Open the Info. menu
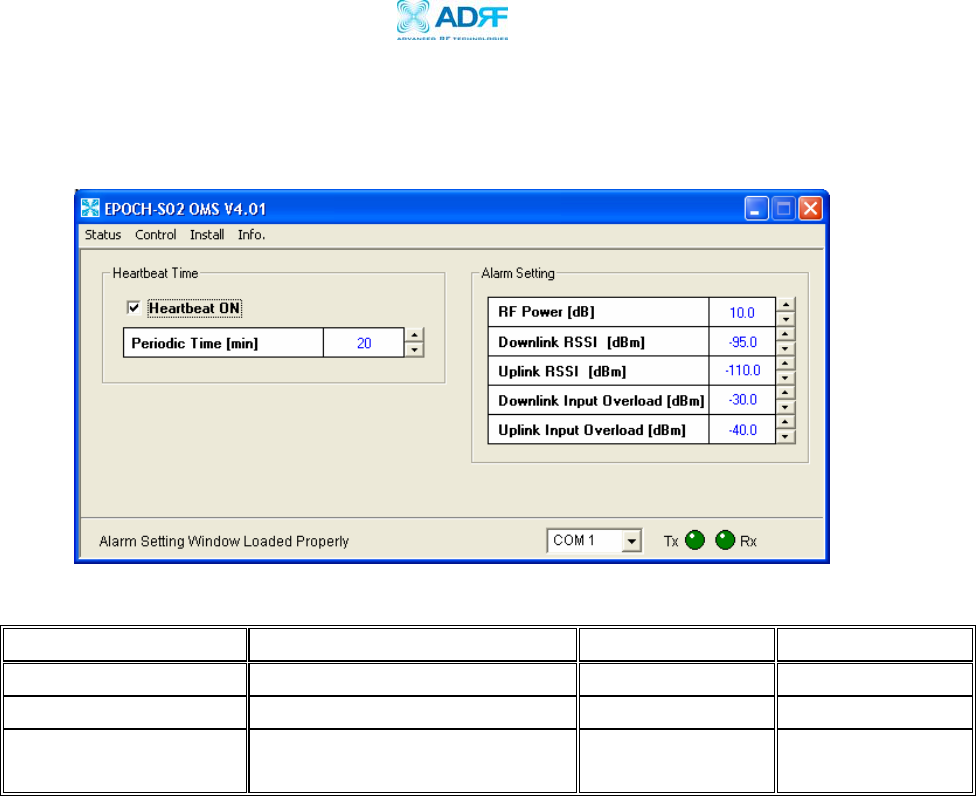The height and width of the screenshot is (796, 976). point(251,235)
